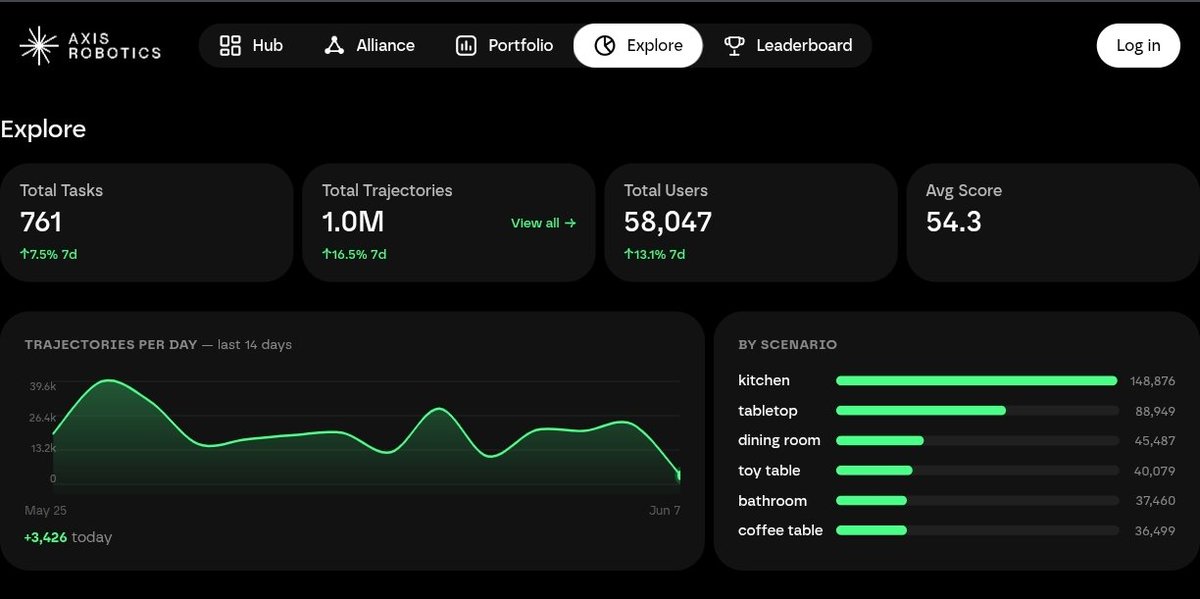The width and height of the screenshot is (1200, 599).
Task: Click the TRAJECTORIES PER DAY chart title
Action: (111, 345)
